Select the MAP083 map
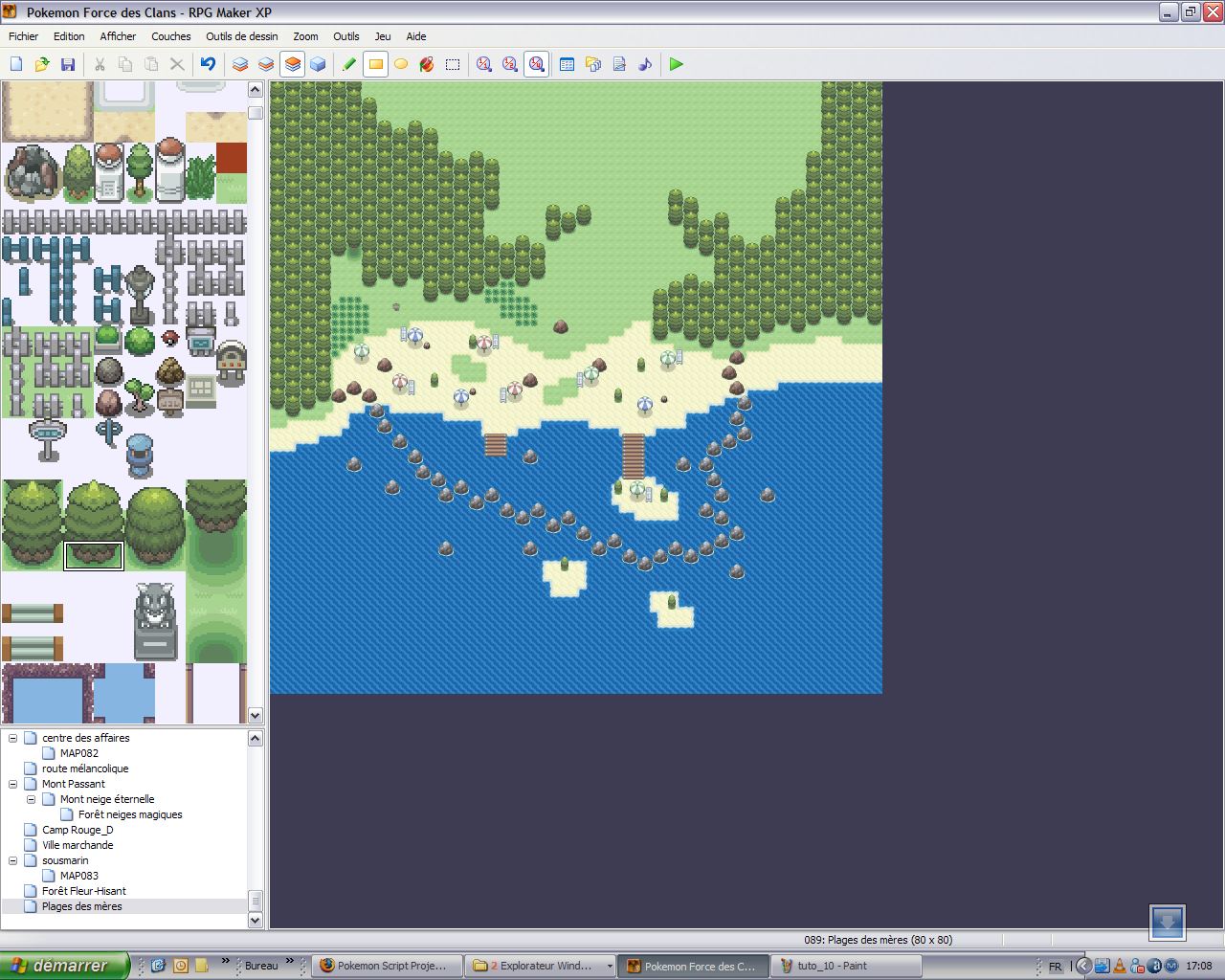Image resolution: width=1225 pixels, height=980 pixels. [x=79, y=876]
